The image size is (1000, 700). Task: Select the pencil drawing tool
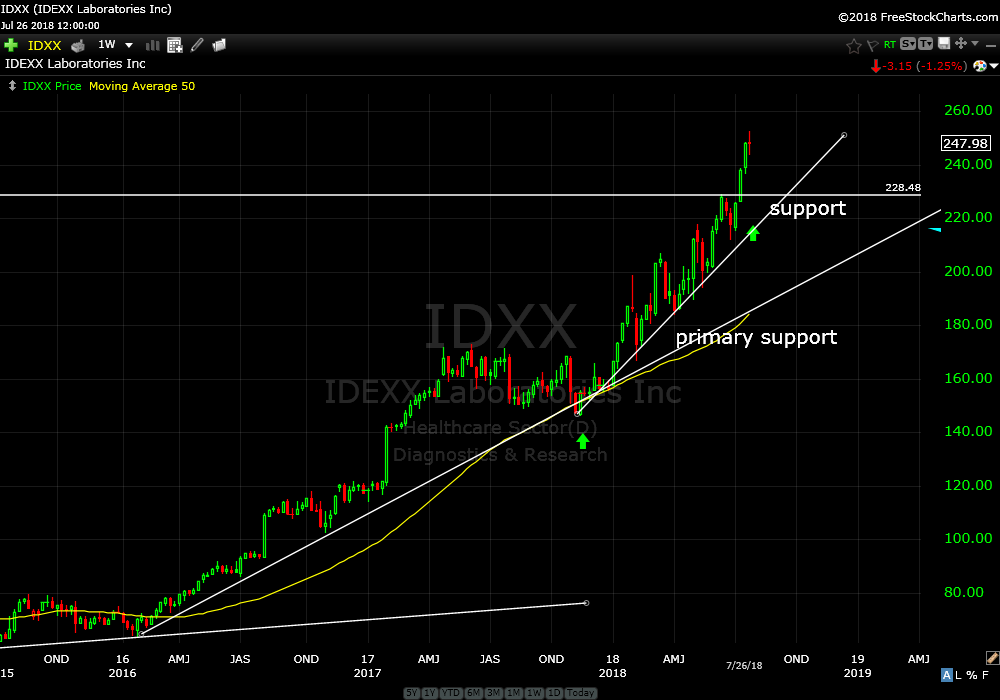coord(197,45)
